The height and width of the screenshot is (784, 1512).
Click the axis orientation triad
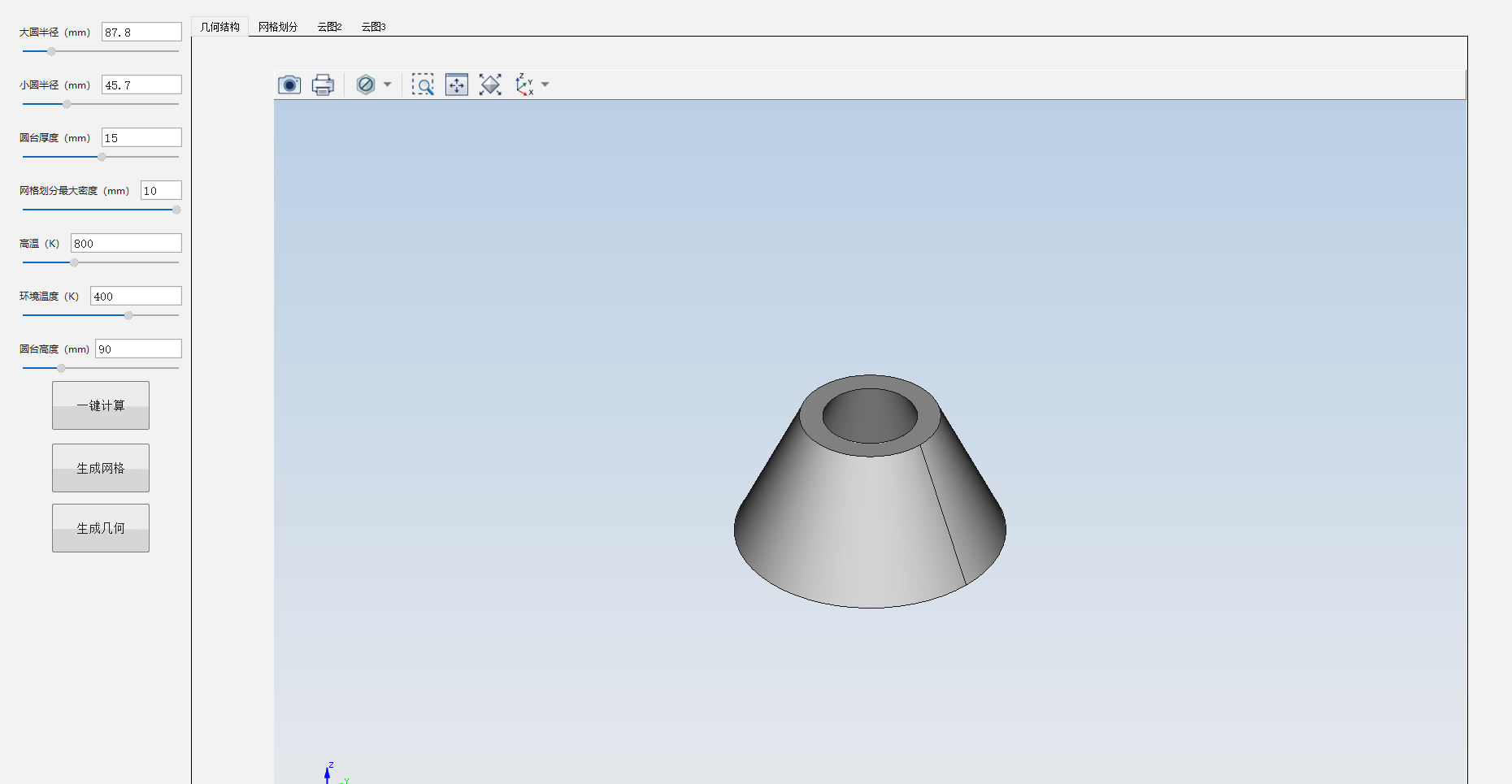336,773
